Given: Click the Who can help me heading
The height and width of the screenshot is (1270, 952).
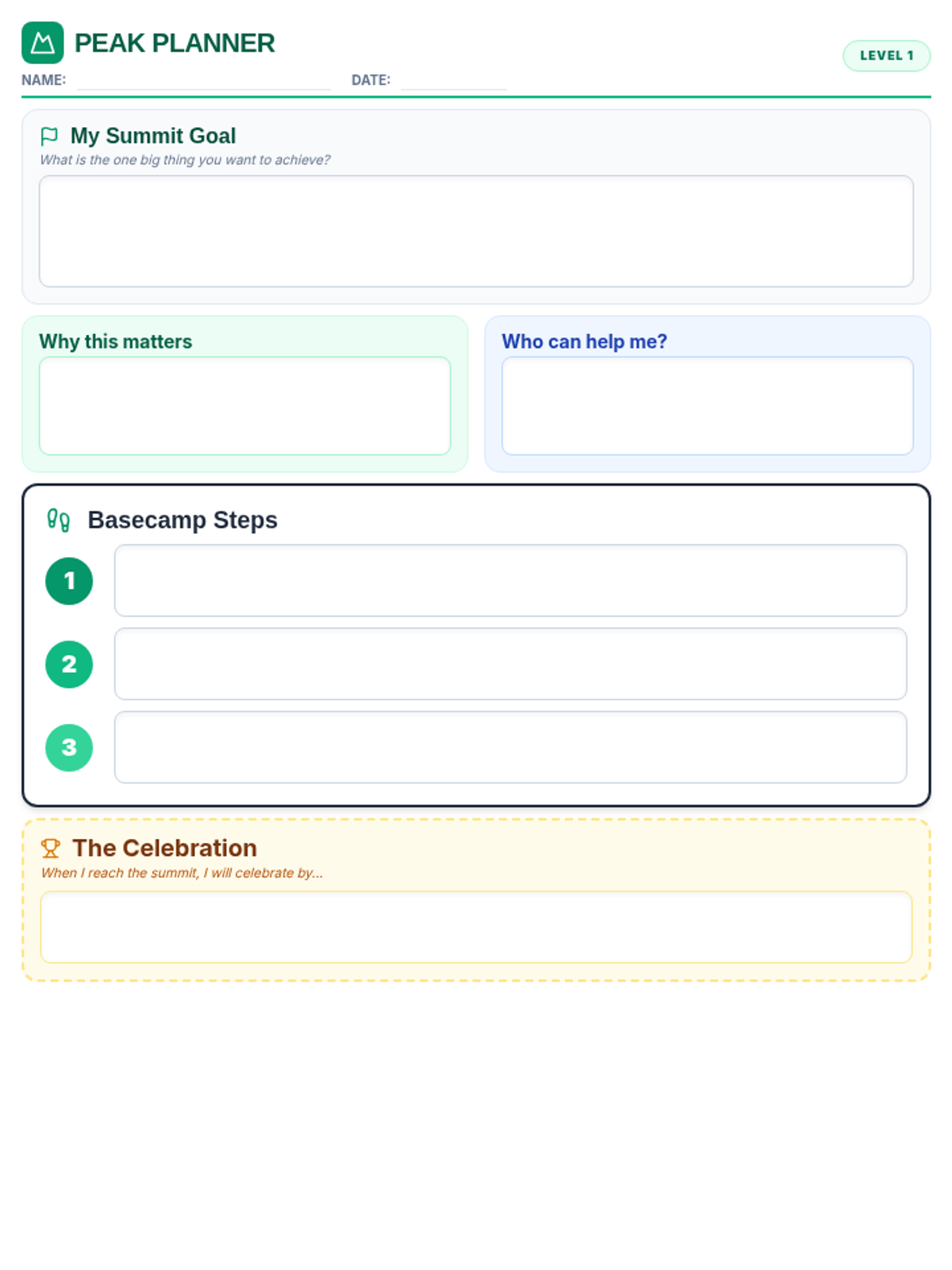Looking at the screenshot, I should point(585,341).
